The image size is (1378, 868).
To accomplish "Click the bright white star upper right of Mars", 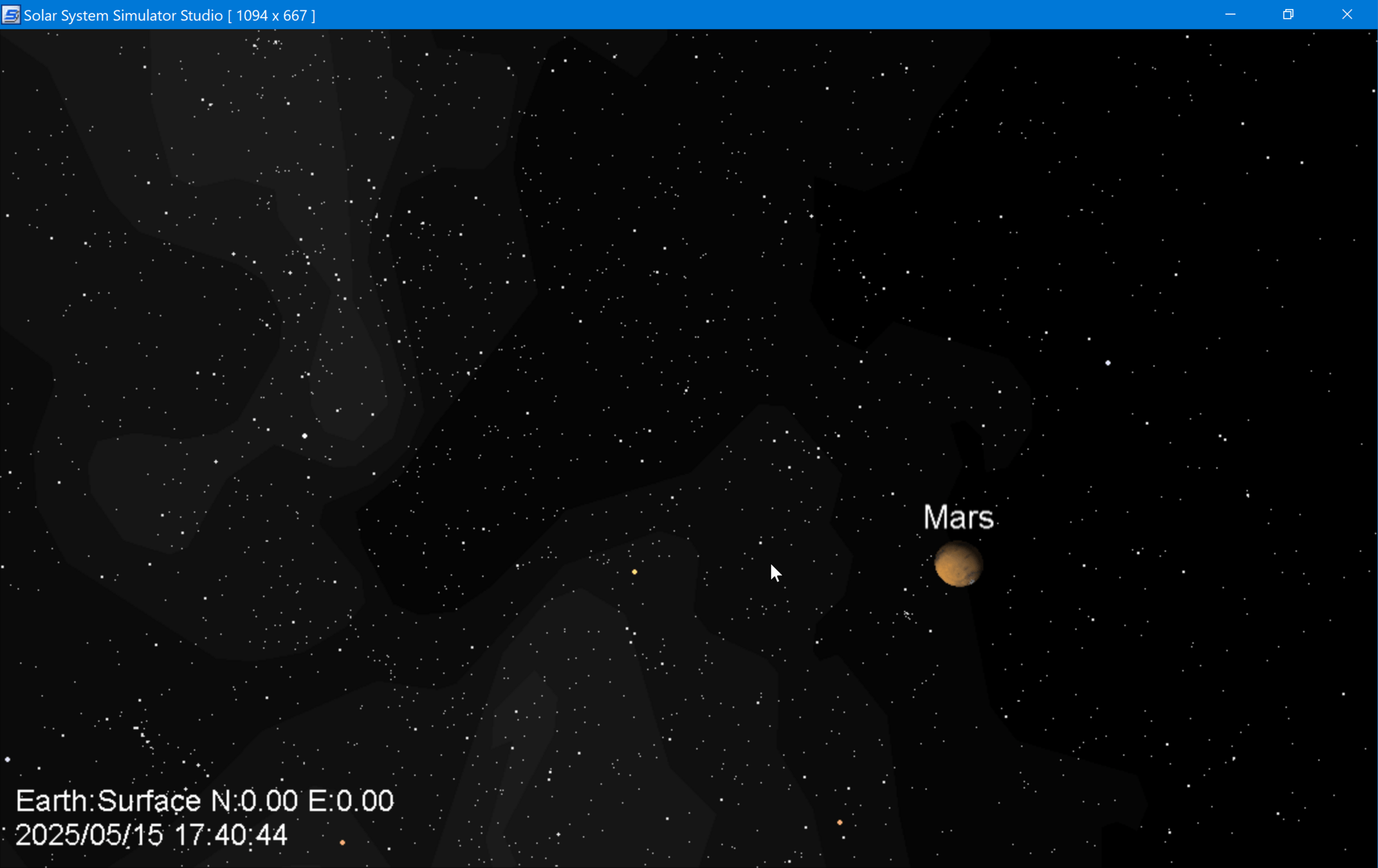I will (1108, 363).
